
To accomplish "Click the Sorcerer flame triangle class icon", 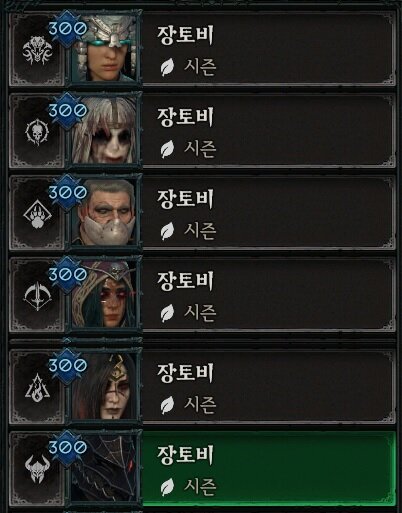I will tap(37, 387).
